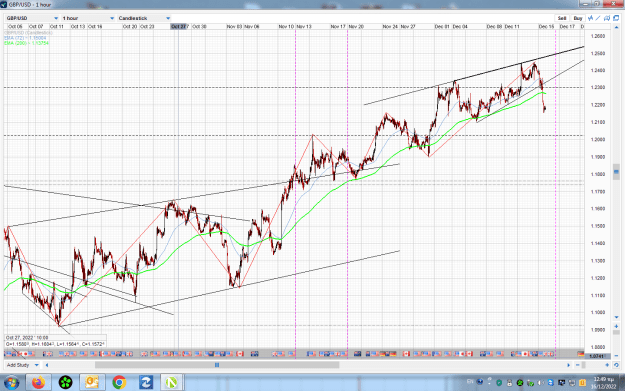
Task: Click the price axis scroll-down arrow
Action: coord(616,317)
